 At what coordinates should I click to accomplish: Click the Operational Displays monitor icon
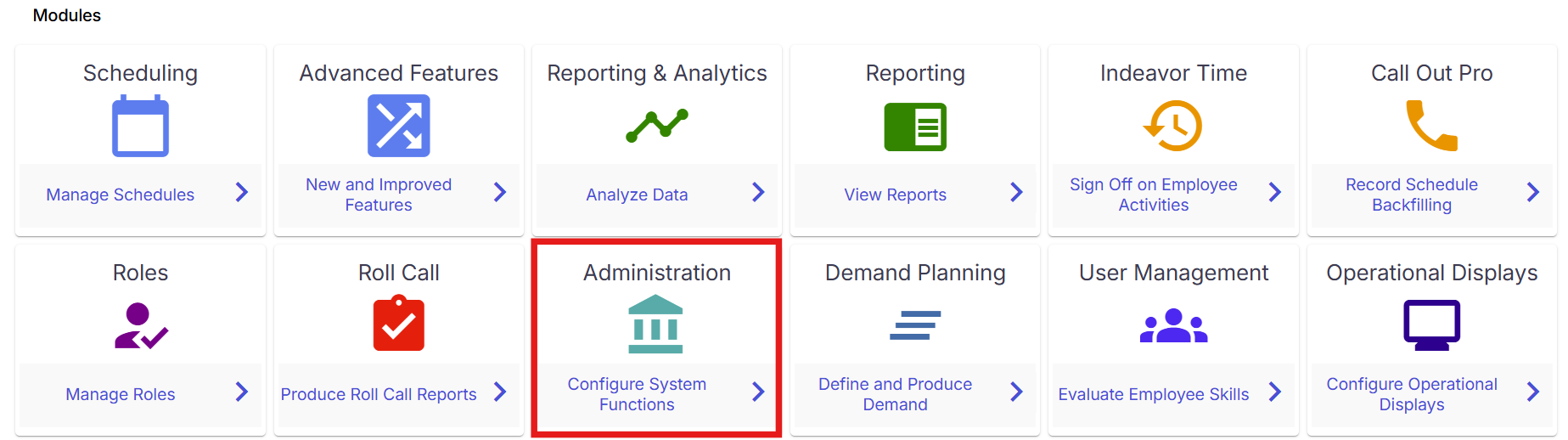point(1431,325)
